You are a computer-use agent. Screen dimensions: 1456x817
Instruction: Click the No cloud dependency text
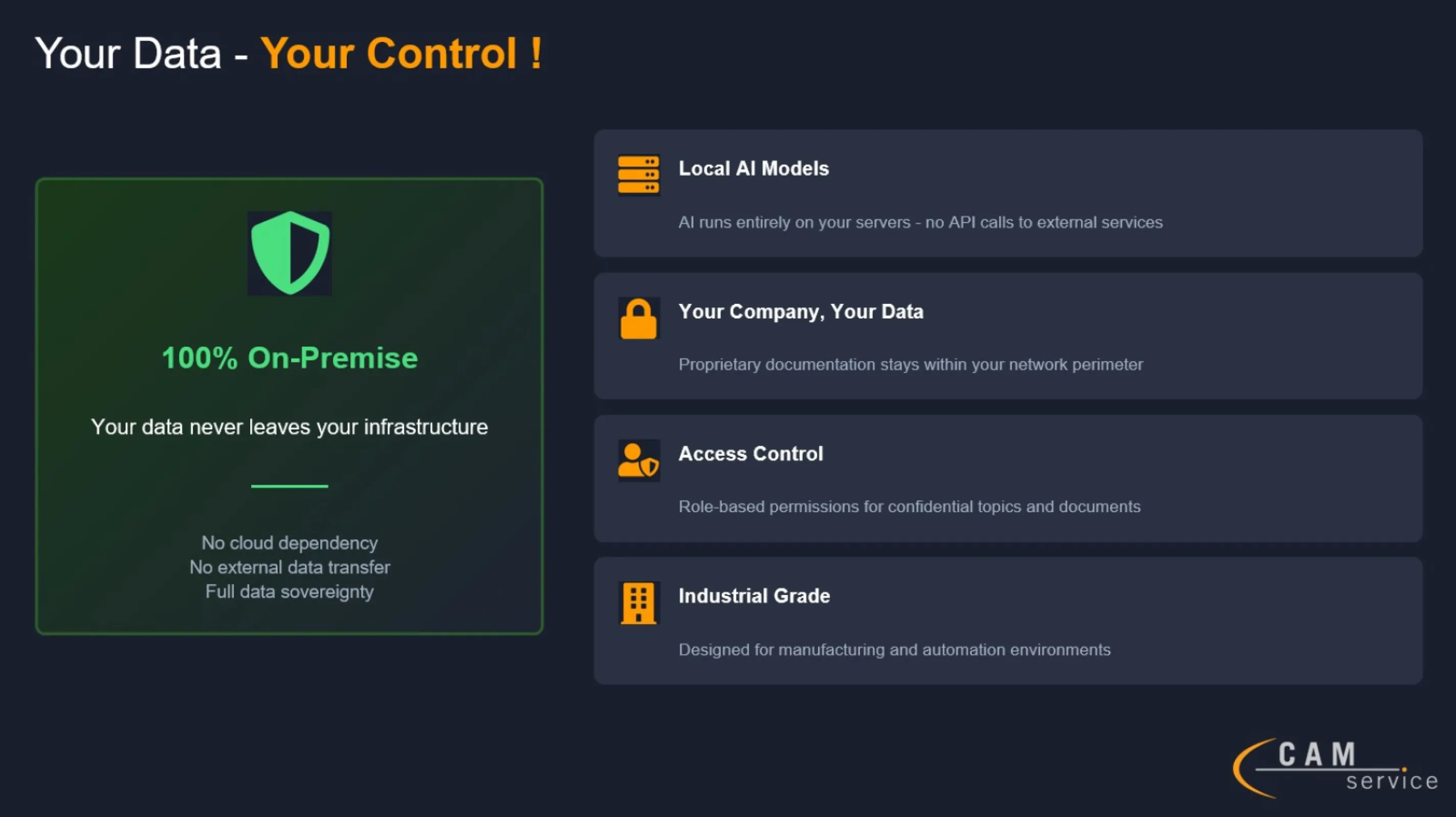click(290, 543)
